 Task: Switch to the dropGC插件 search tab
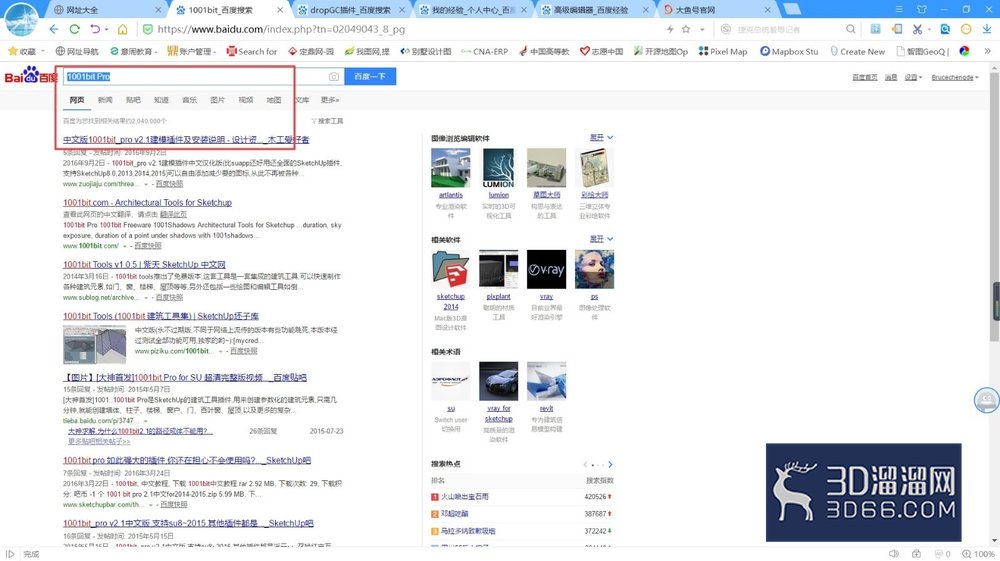(351, 10)
